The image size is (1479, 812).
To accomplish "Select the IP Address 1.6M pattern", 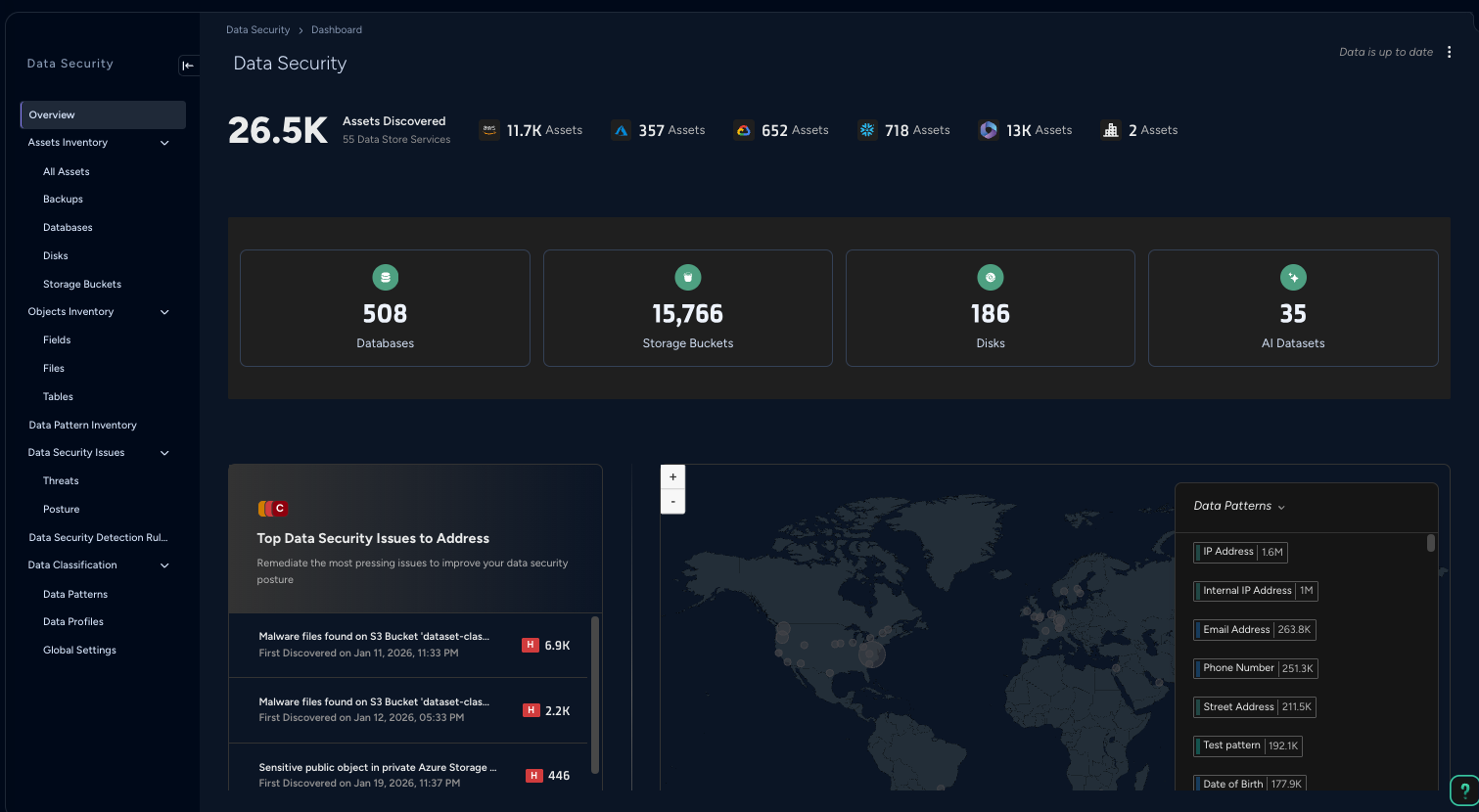I will [x=1240, y=553].
